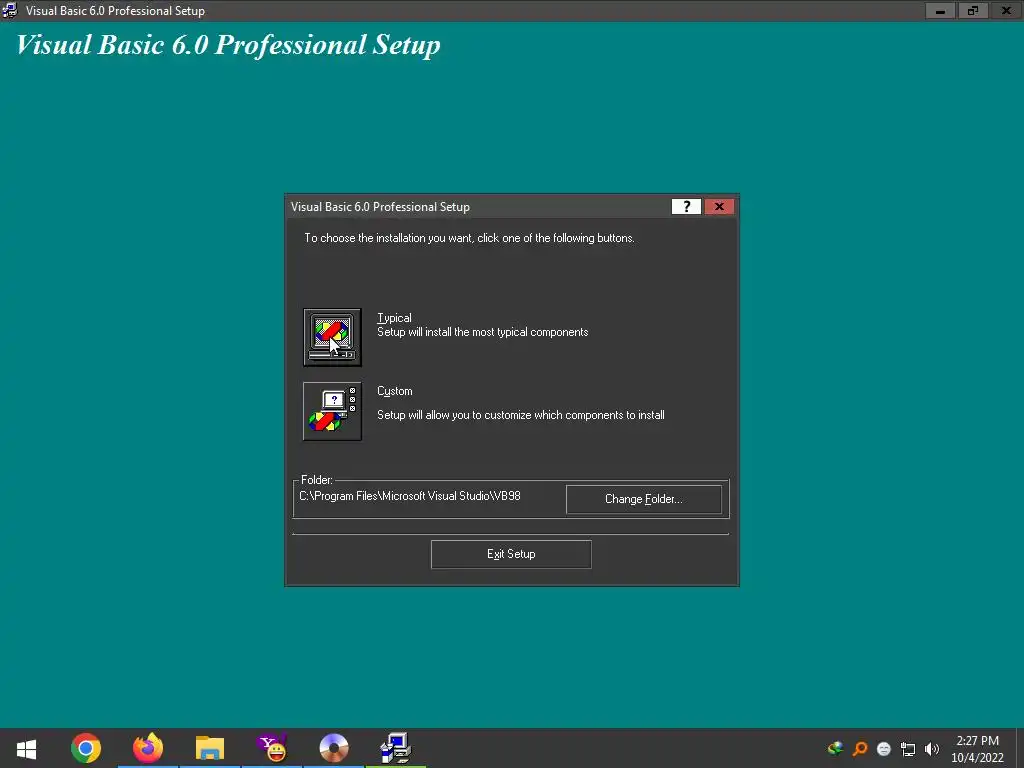Restore down the main Setup window
Screen dimensions: 1024x768
click(973, 10)
